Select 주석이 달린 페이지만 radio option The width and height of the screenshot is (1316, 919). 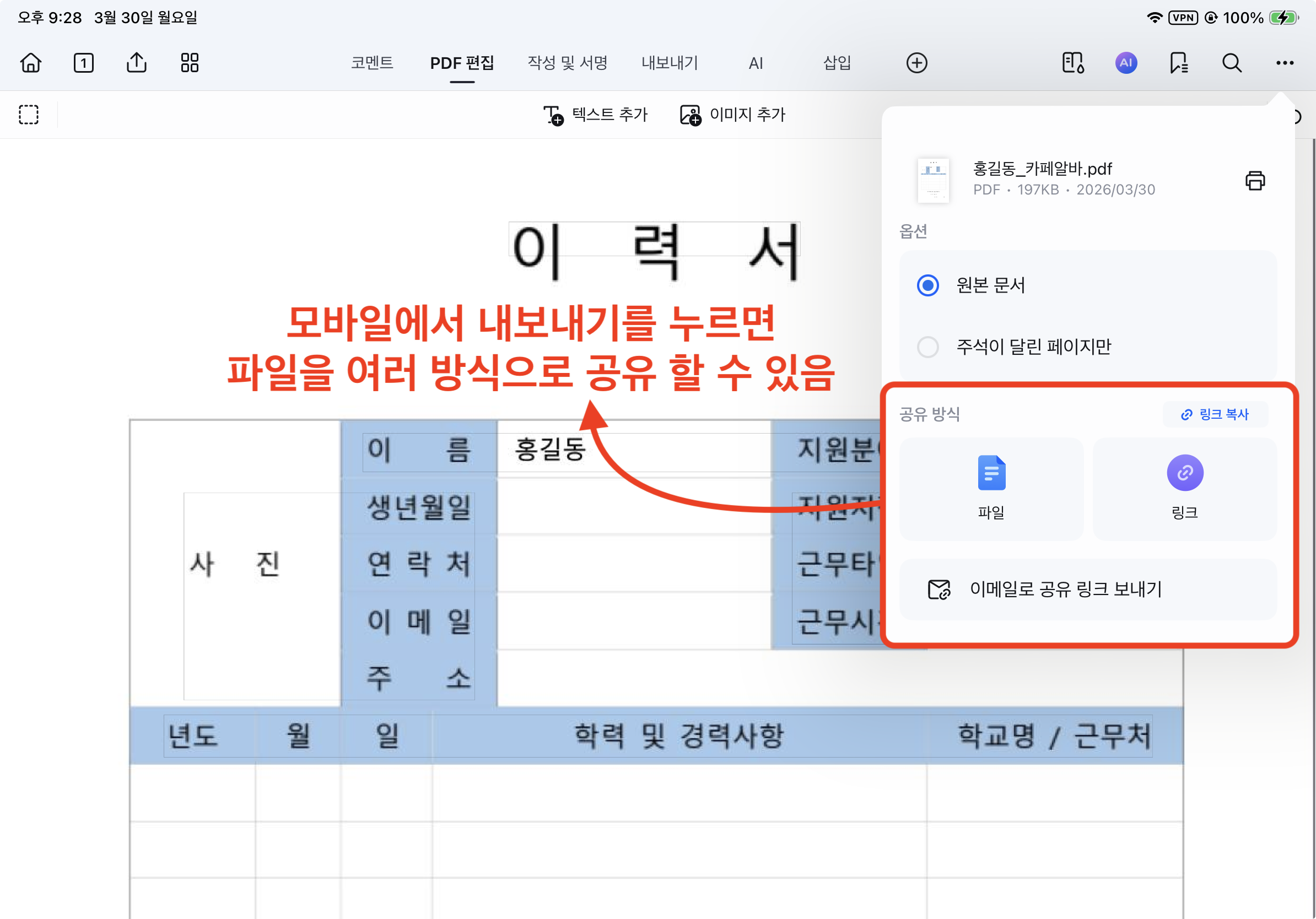[928, 346]
